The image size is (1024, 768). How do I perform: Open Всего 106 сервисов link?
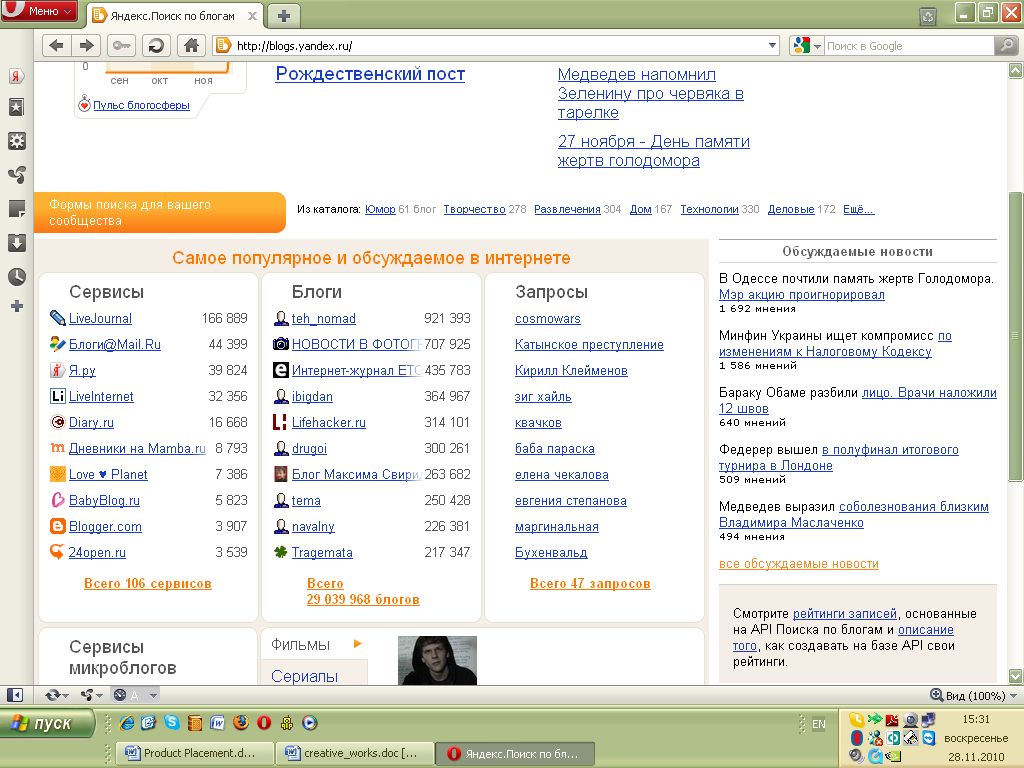[x=148, y=583]
